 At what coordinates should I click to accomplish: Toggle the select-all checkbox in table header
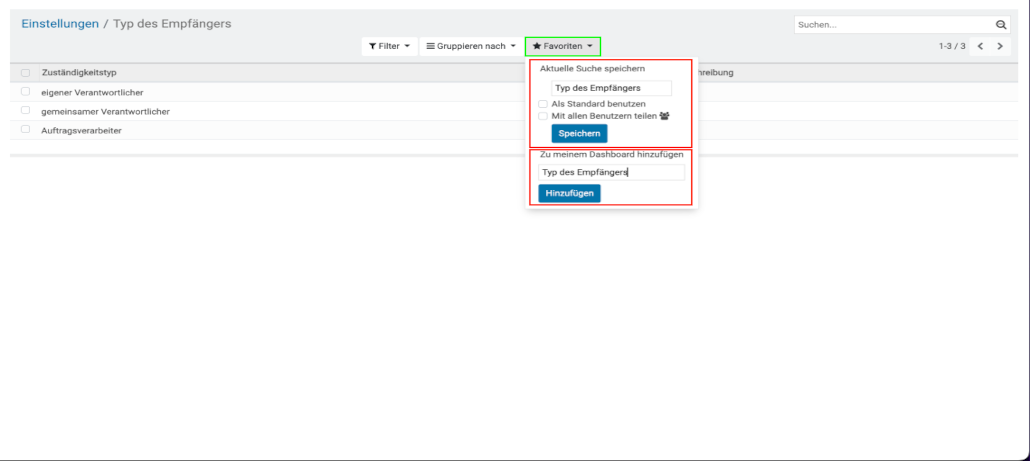click(x=25, y=73)
